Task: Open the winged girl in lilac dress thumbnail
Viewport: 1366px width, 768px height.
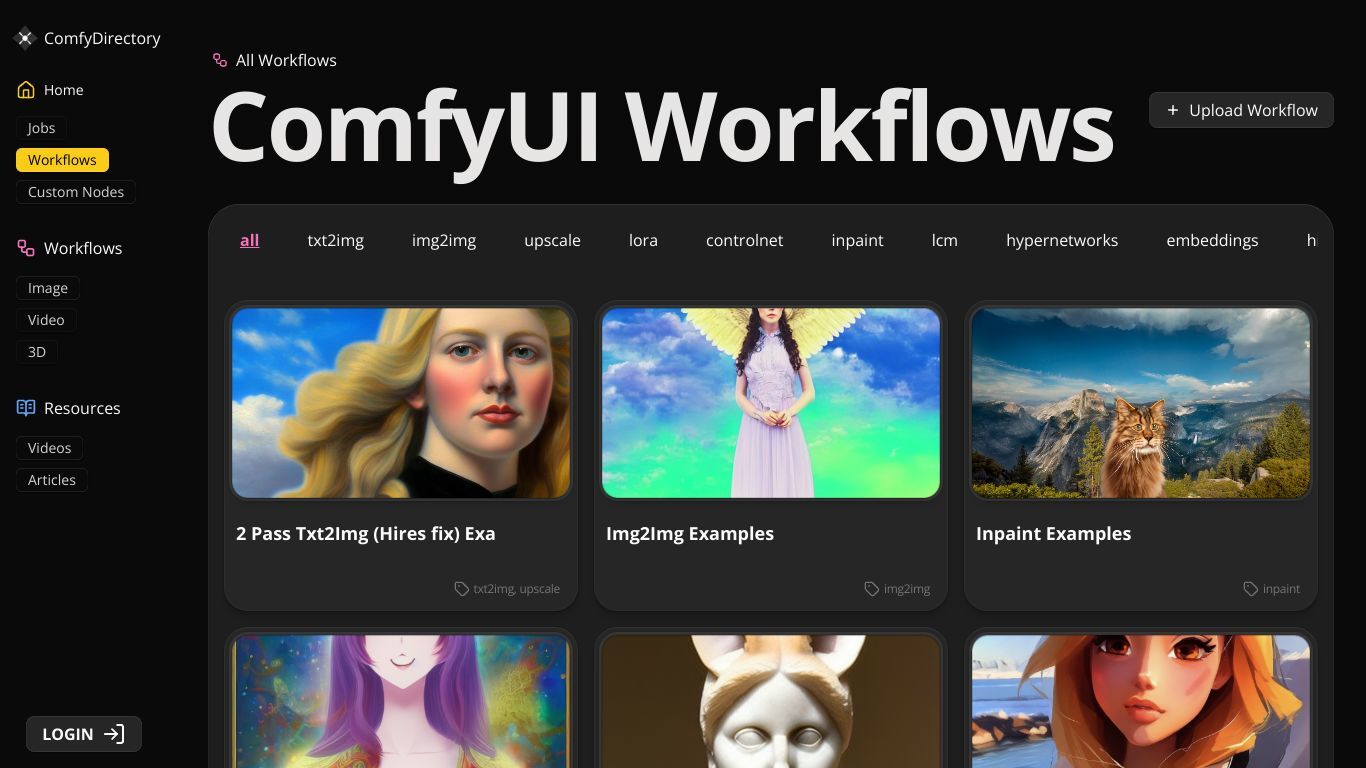Action: click(771, 403)
